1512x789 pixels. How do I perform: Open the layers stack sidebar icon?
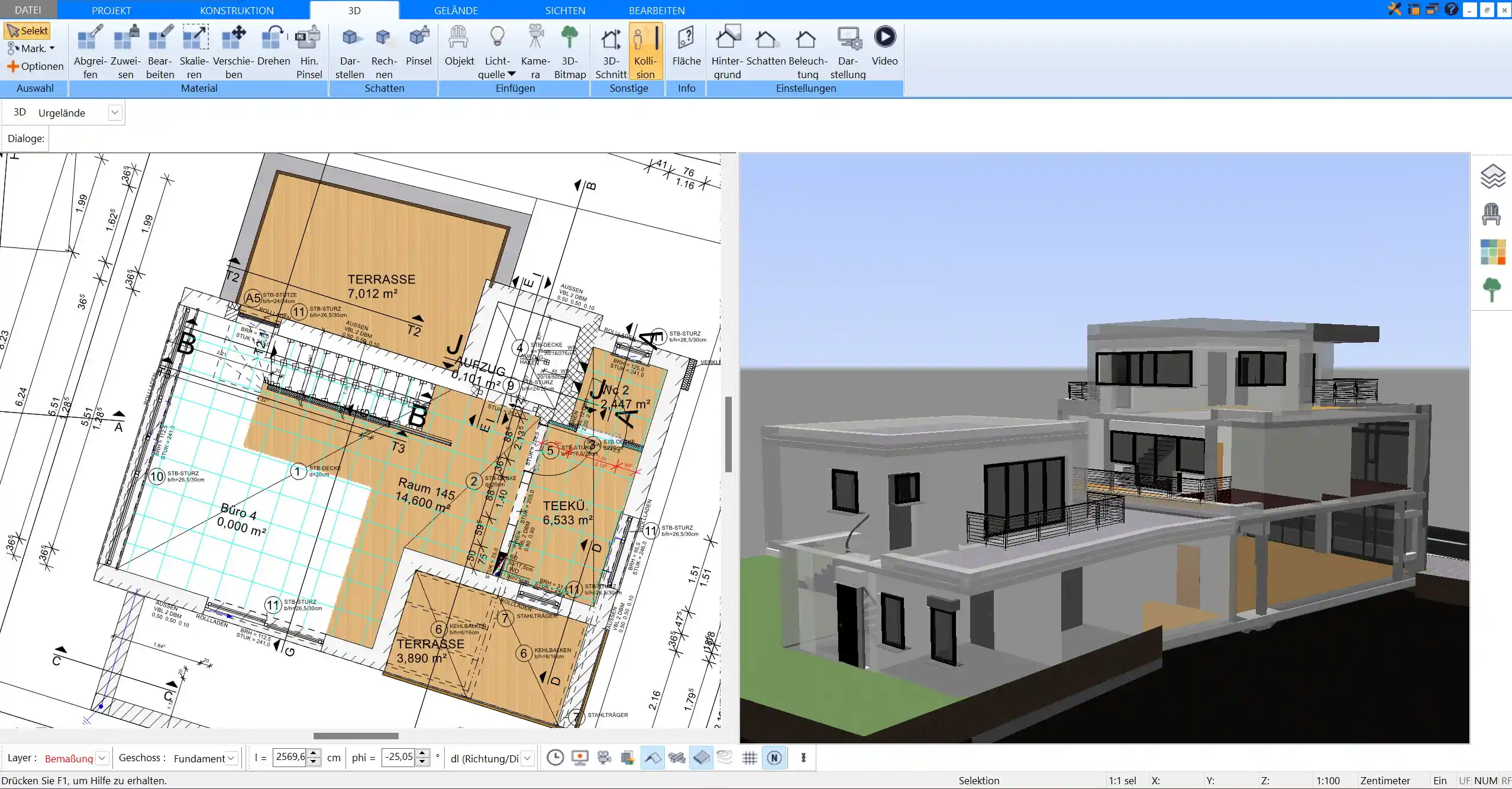click(1492, 176)
